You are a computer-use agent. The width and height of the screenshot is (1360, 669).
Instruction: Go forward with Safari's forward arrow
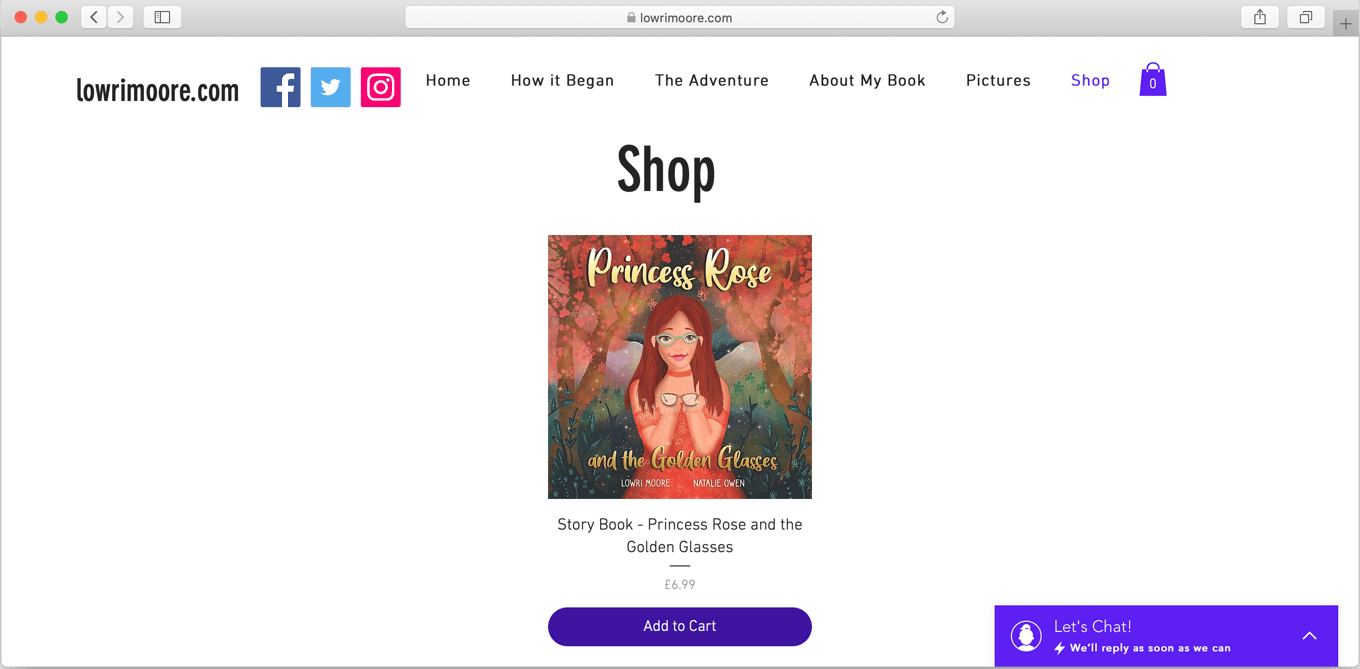coord(120,17)
